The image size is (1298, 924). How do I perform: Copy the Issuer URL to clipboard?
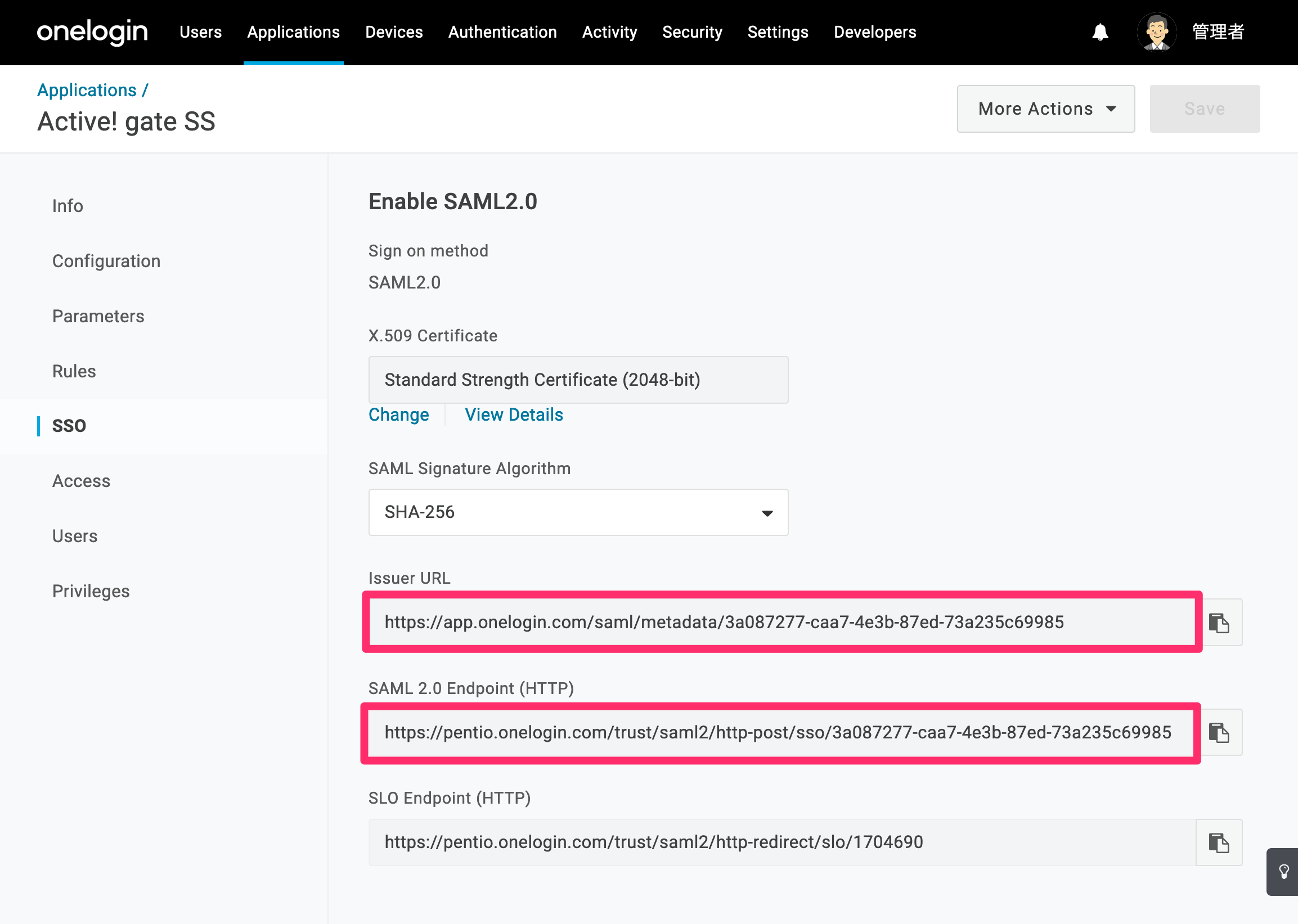1219,623
